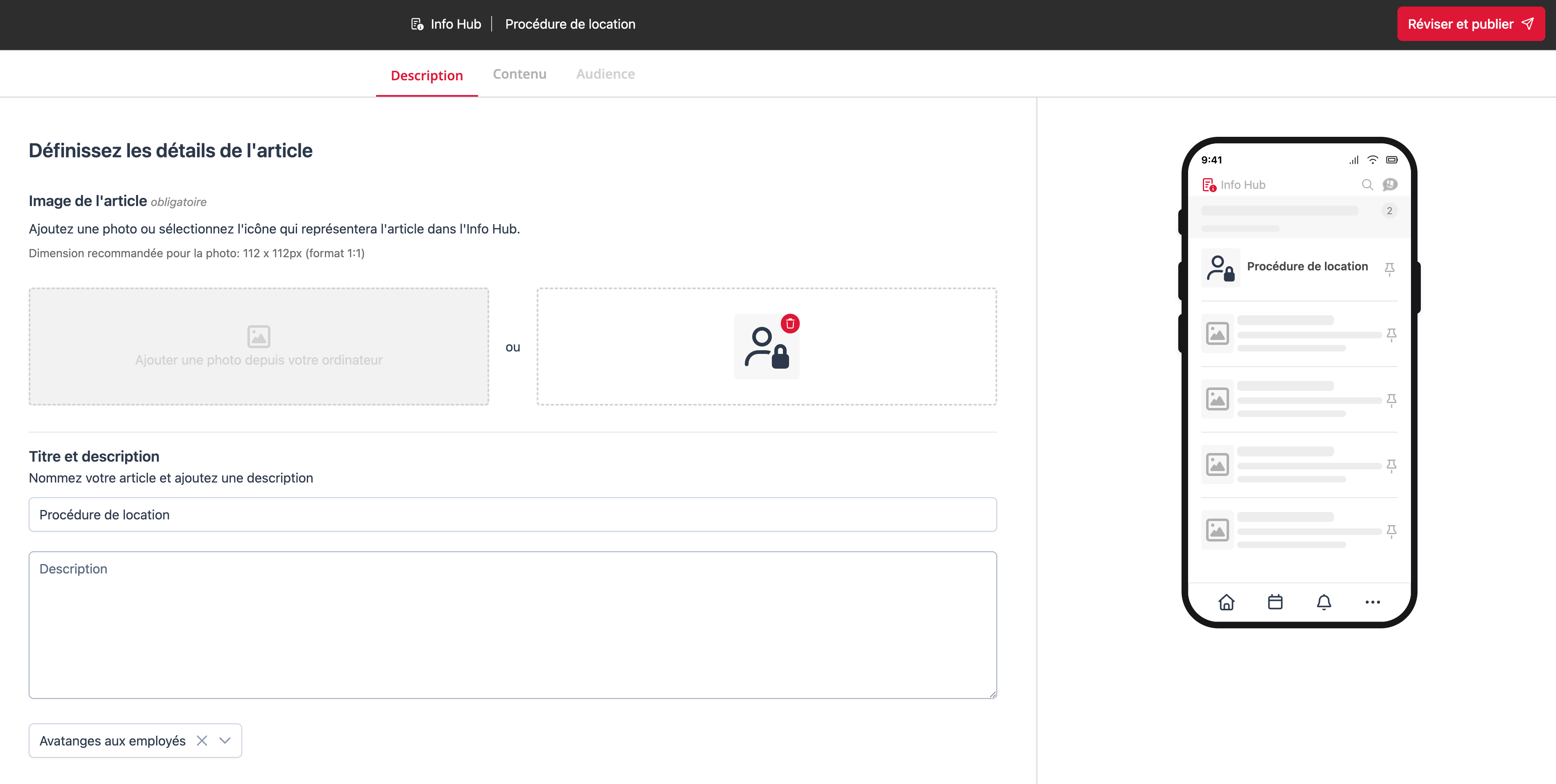
Task: Click the calendar icon in phone preview
Action: [x=1275, y=602]
